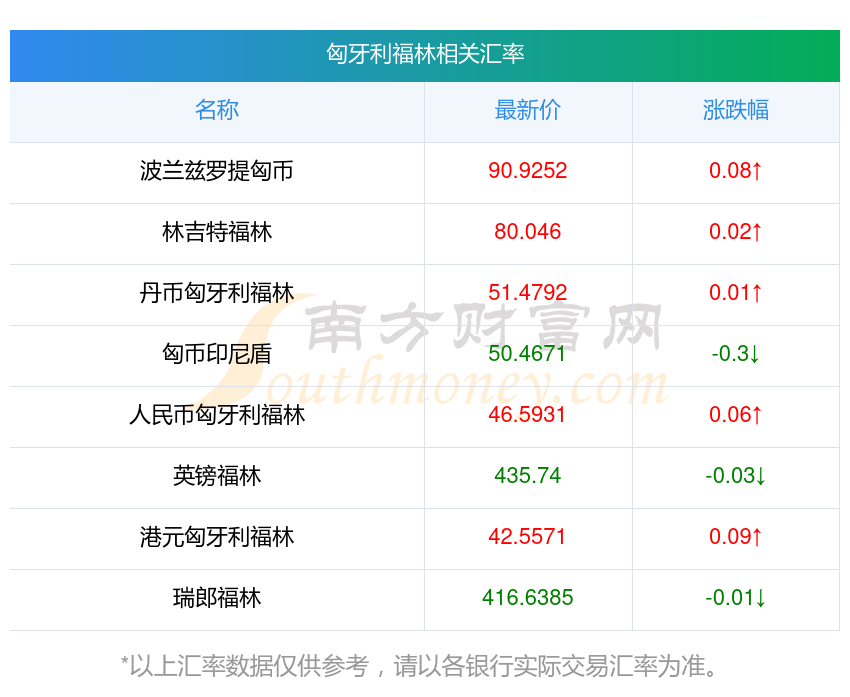This screenshot has height=697, width=850.
Task: Click the change value 0.01↑
Action: (x=736, y=293)
